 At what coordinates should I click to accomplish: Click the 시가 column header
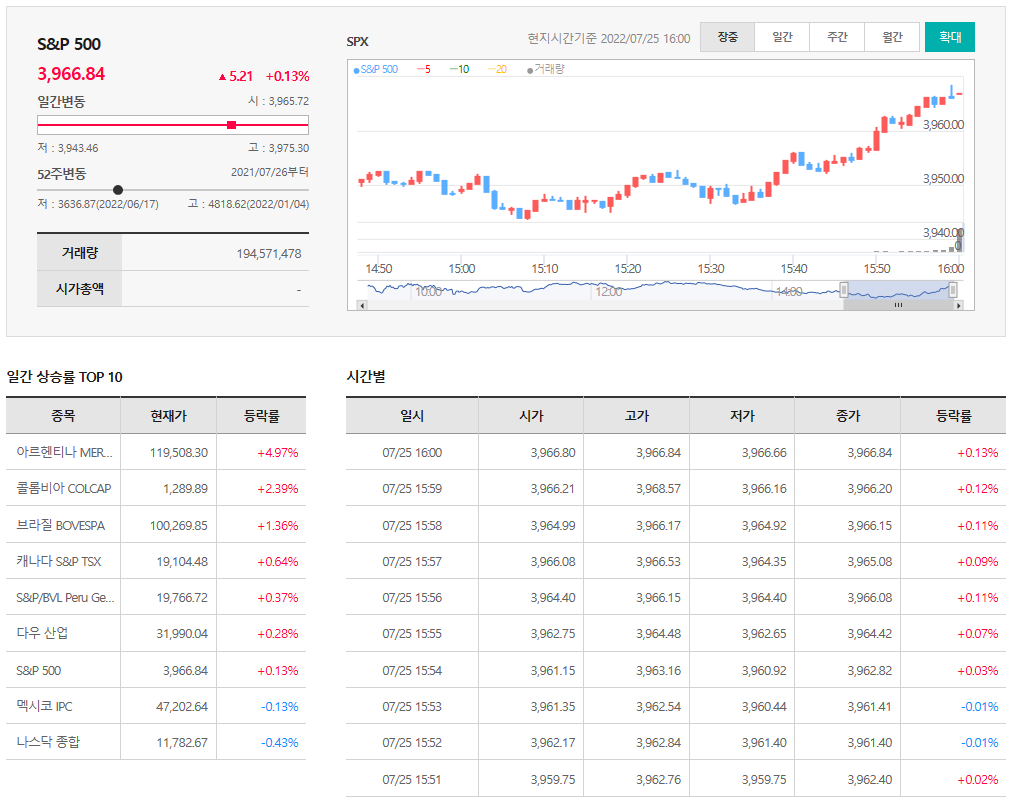pos(531,416)
